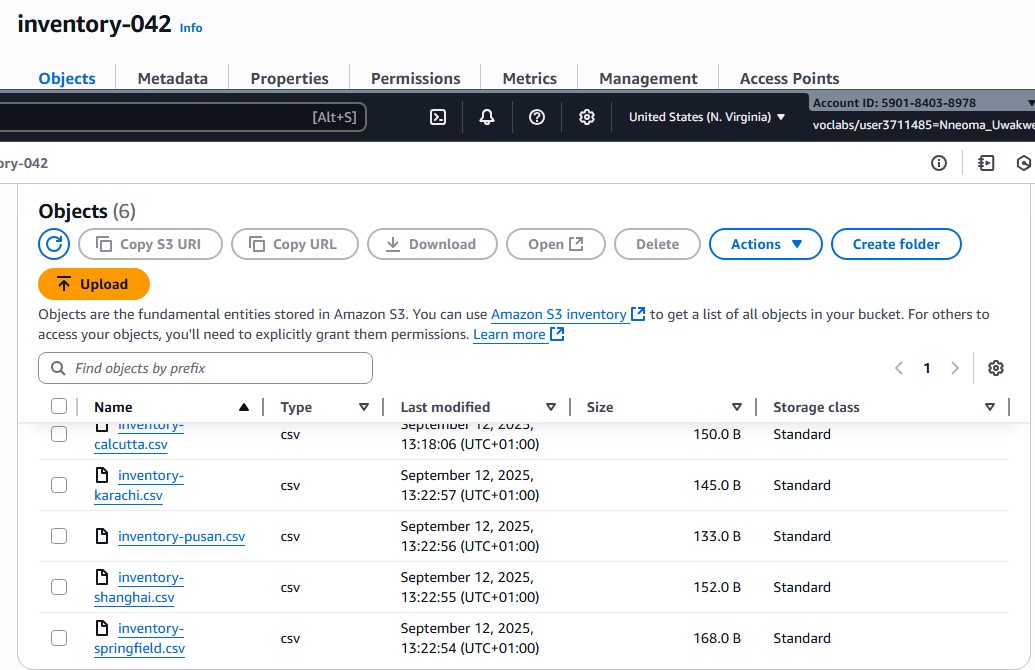Open the inventory-pusan.csv link
This screenshot has height=670, width=1035.
[182, 536]
